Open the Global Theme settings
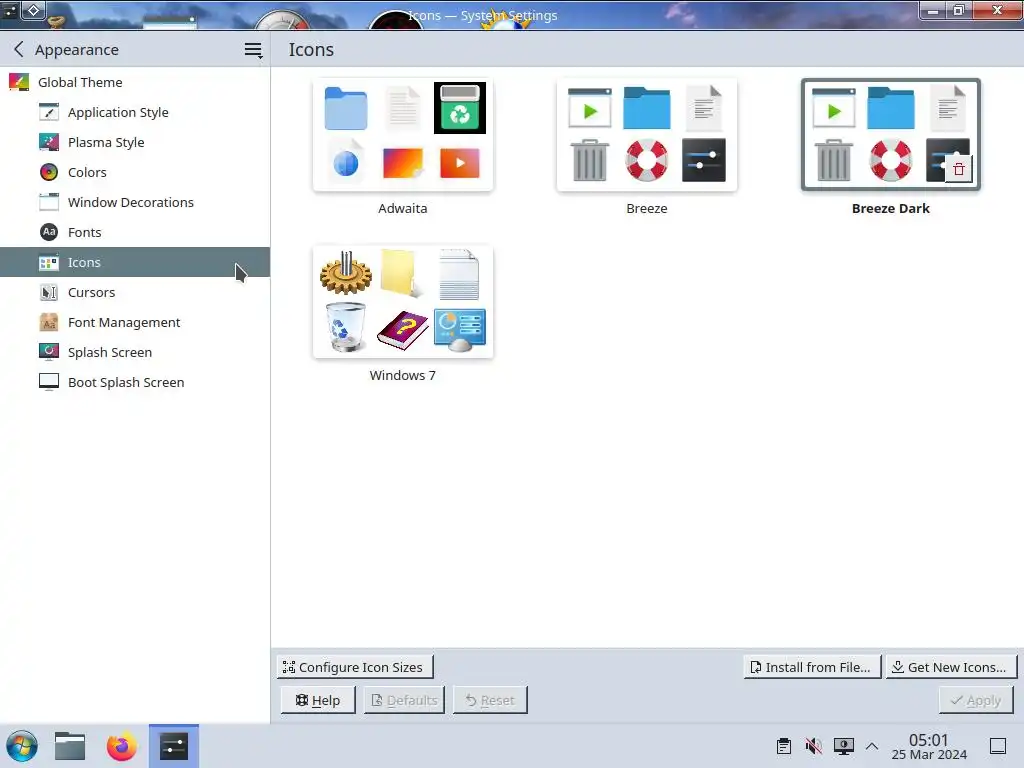1024x768 pixels. point(135,82)
